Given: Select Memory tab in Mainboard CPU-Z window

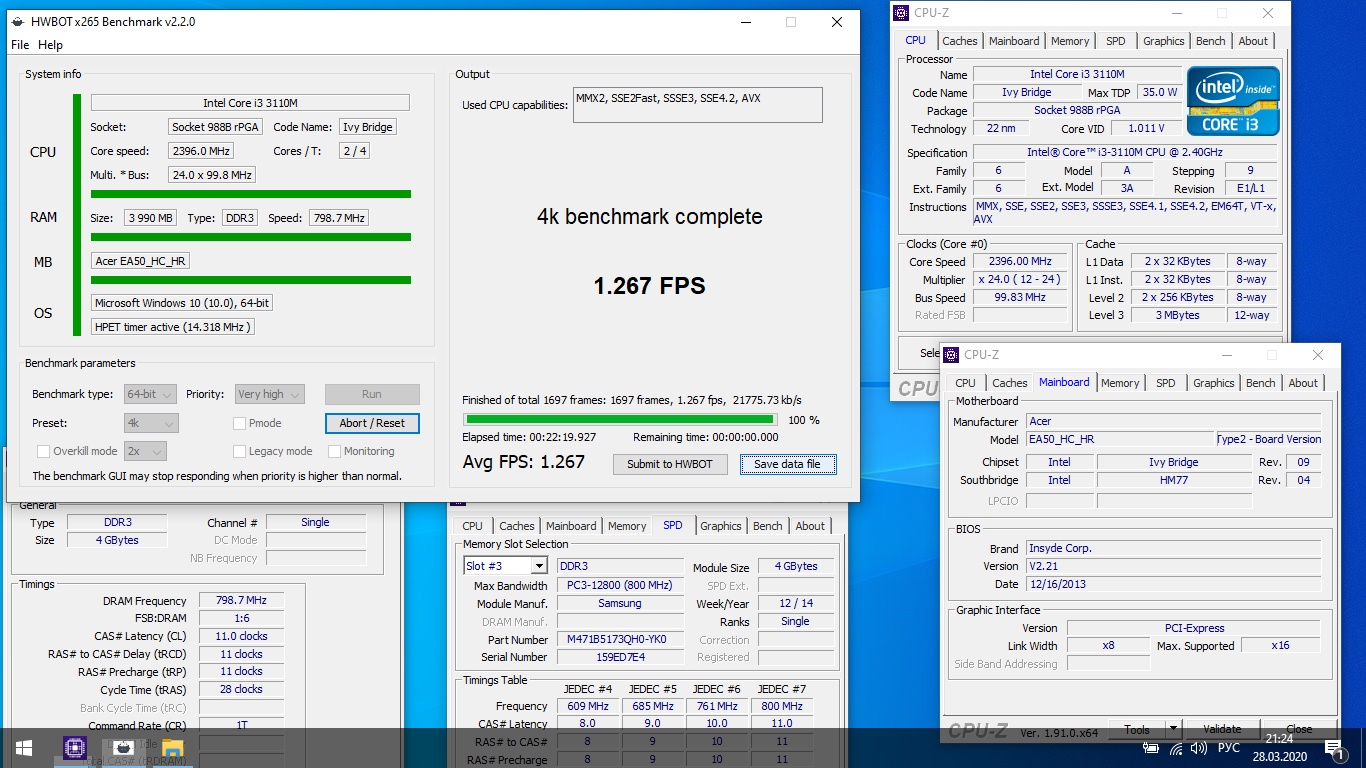Looking at the screenshot, I should 1120,383.
